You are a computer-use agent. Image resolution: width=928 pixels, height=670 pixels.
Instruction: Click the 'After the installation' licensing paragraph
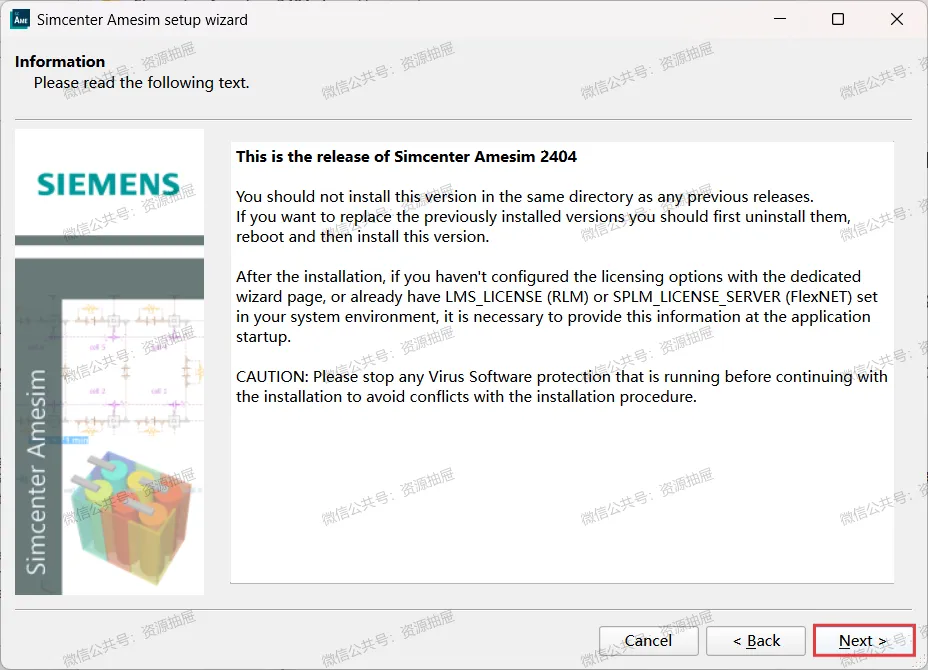tap(556, 307)
